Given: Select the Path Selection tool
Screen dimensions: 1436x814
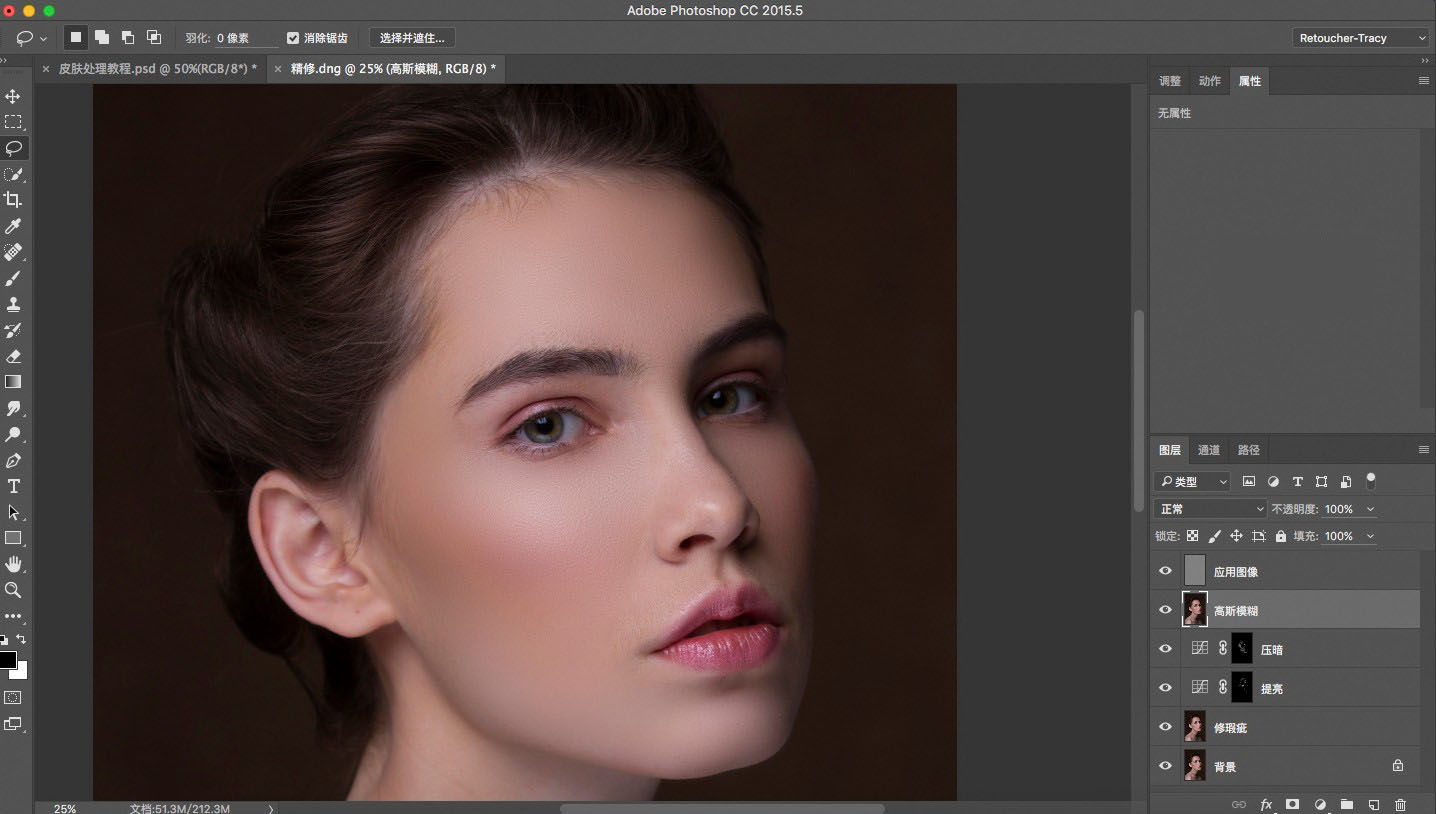Looking at the screenshot, I should tap(13, 512).
